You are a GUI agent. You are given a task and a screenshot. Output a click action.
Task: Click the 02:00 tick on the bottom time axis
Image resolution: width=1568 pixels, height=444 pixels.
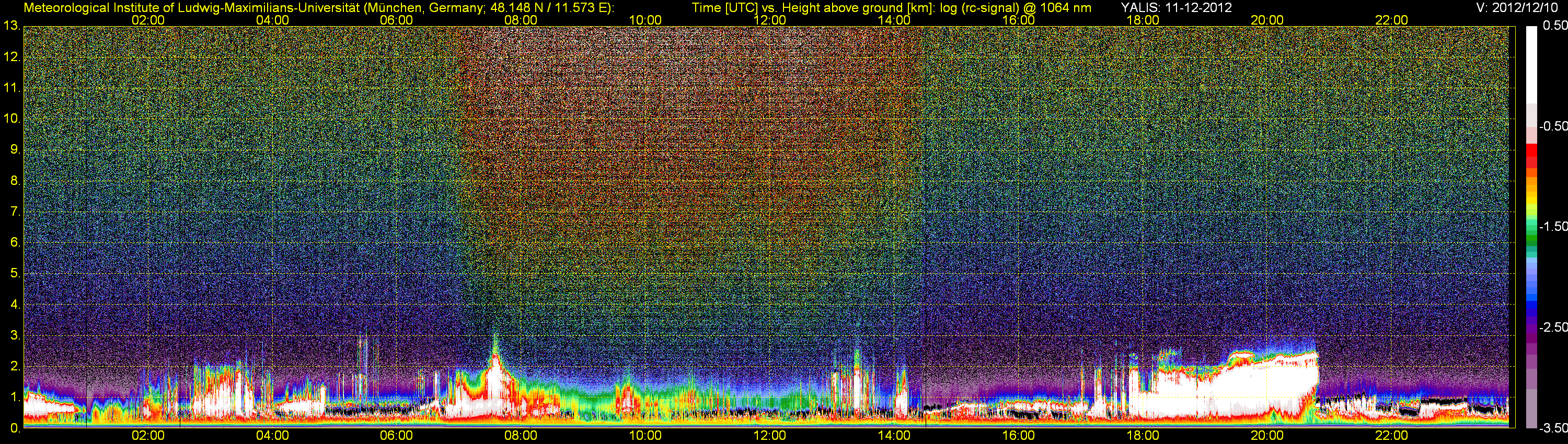click(148, 436)
